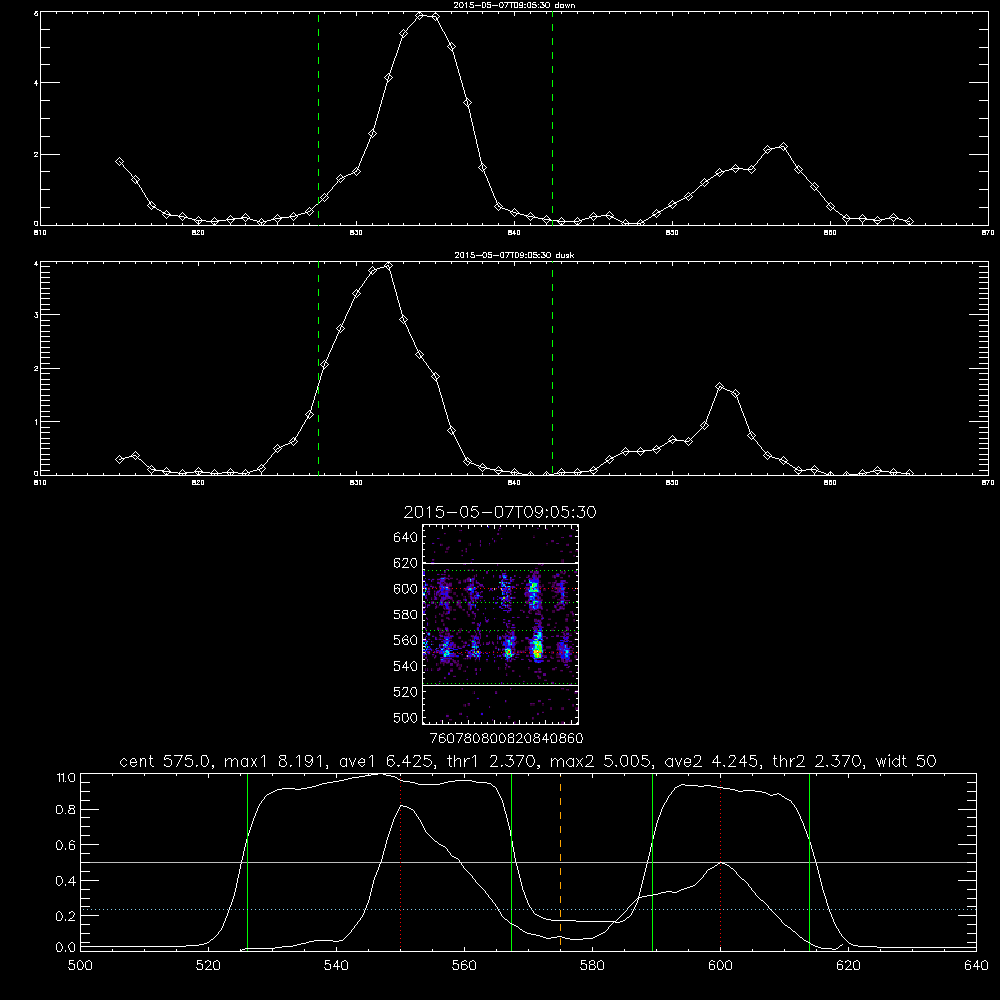Click the red dotted peak marker at 600
1000x1000 pixels.
[x=721, y=861]
